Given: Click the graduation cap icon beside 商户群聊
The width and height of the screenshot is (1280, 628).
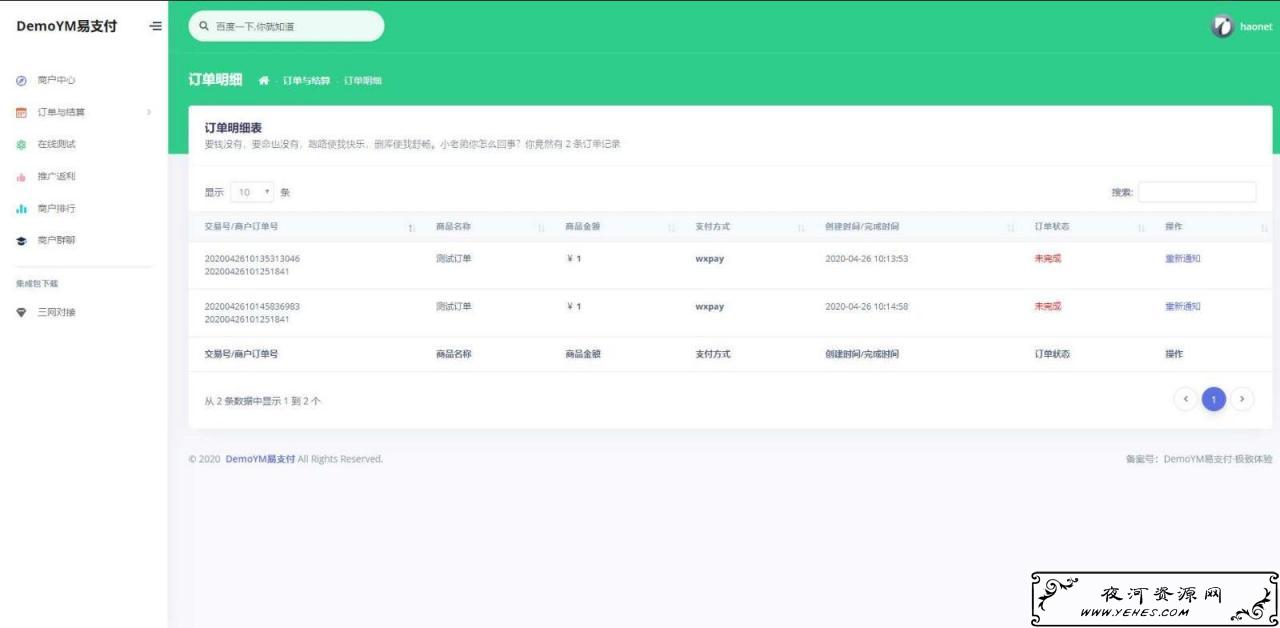Looking at the screenshot, I should [x=21, y=241].
